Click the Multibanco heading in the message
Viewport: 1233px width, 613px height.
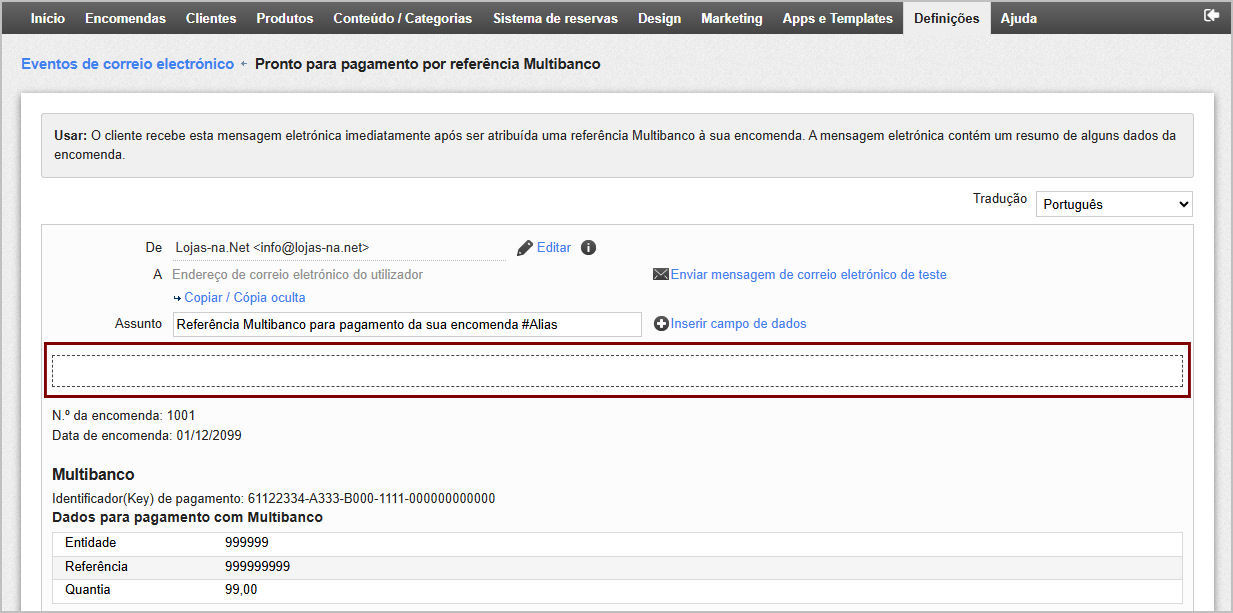tap(93, 474)
